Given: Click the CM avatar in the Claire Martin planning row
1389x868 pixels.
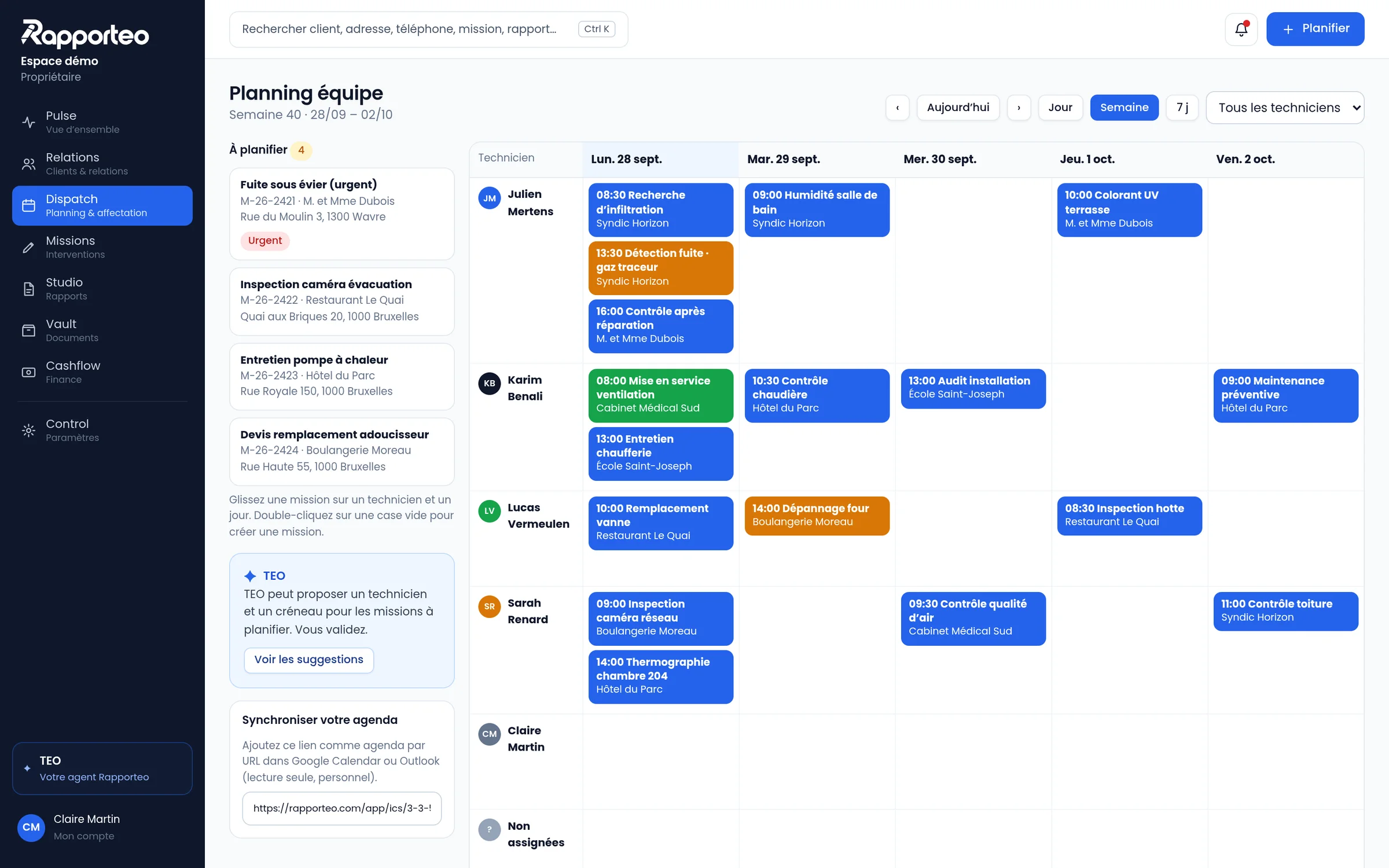Looking at the screenshot, I should [x=489, y=734].
